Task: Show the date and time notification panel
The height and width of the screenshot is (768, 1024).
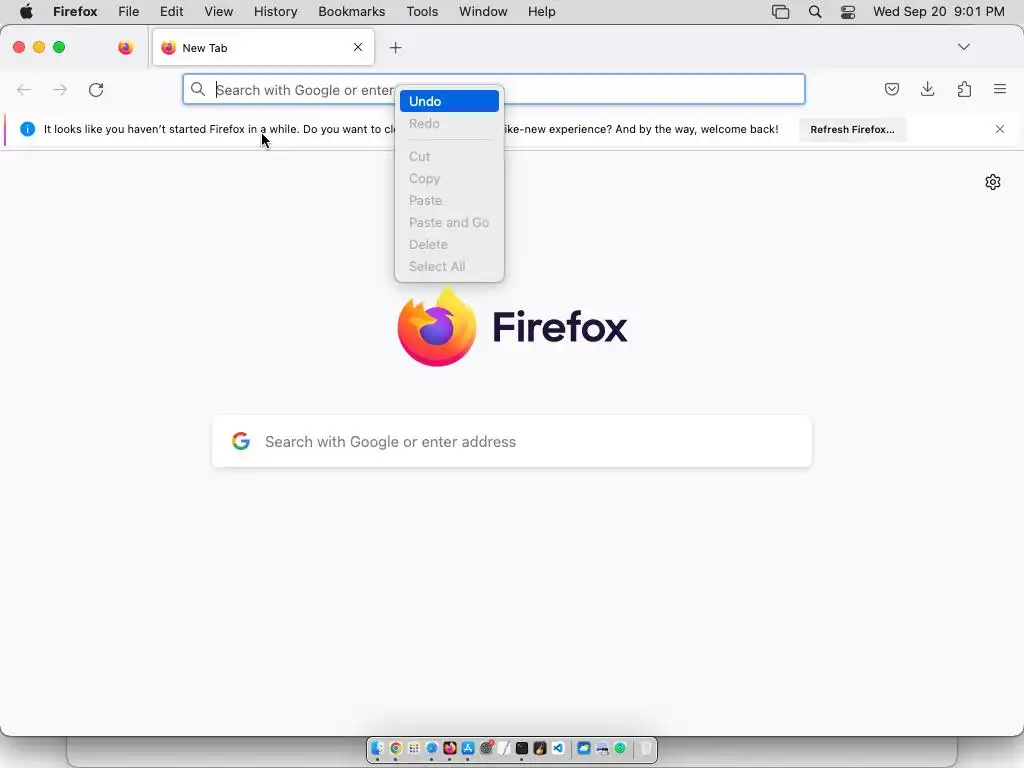Action: coord(938,12)
